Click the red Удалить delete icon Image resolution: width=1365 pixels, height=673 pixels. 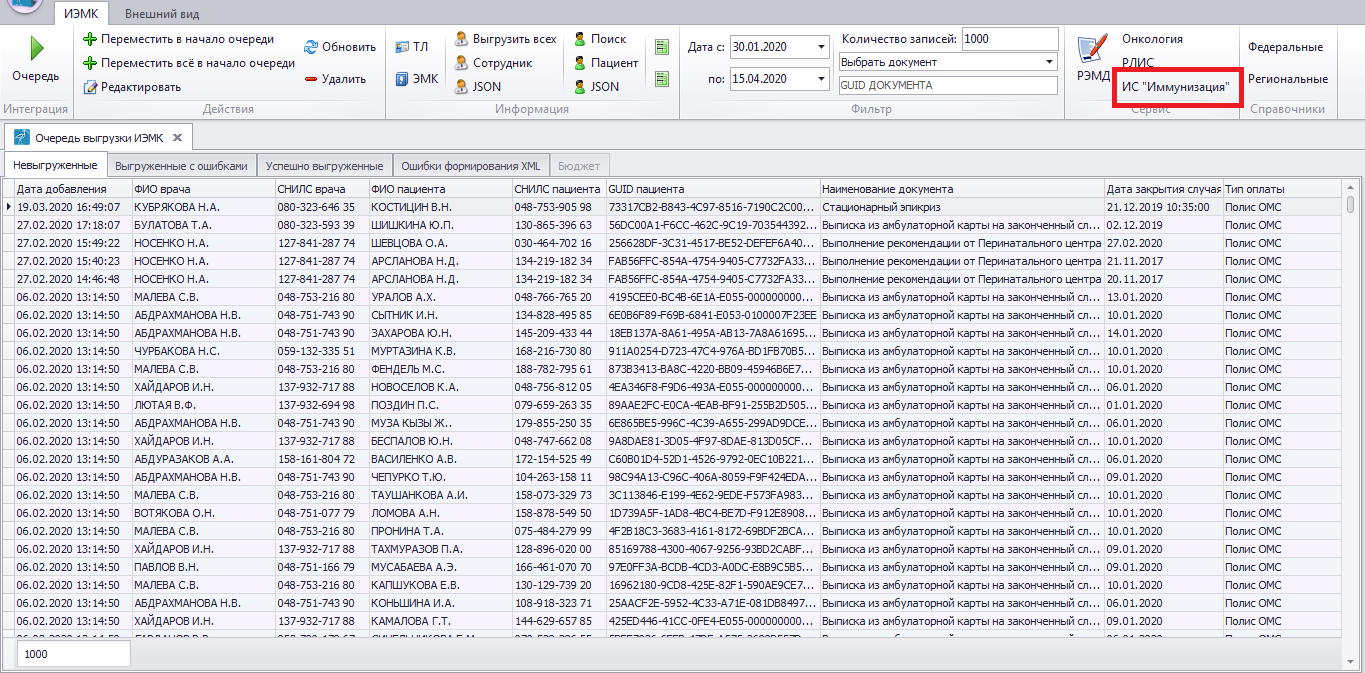(x=311, y=79)
